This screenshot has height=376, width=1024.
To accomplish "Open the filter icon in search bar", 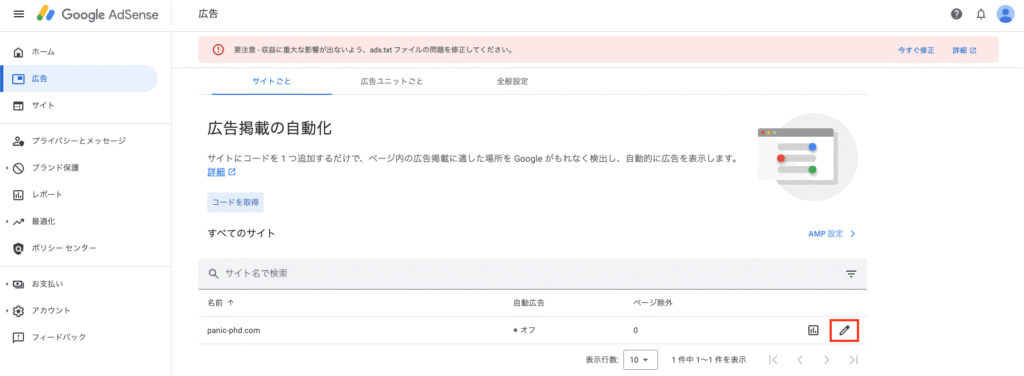I will (851, 274).
